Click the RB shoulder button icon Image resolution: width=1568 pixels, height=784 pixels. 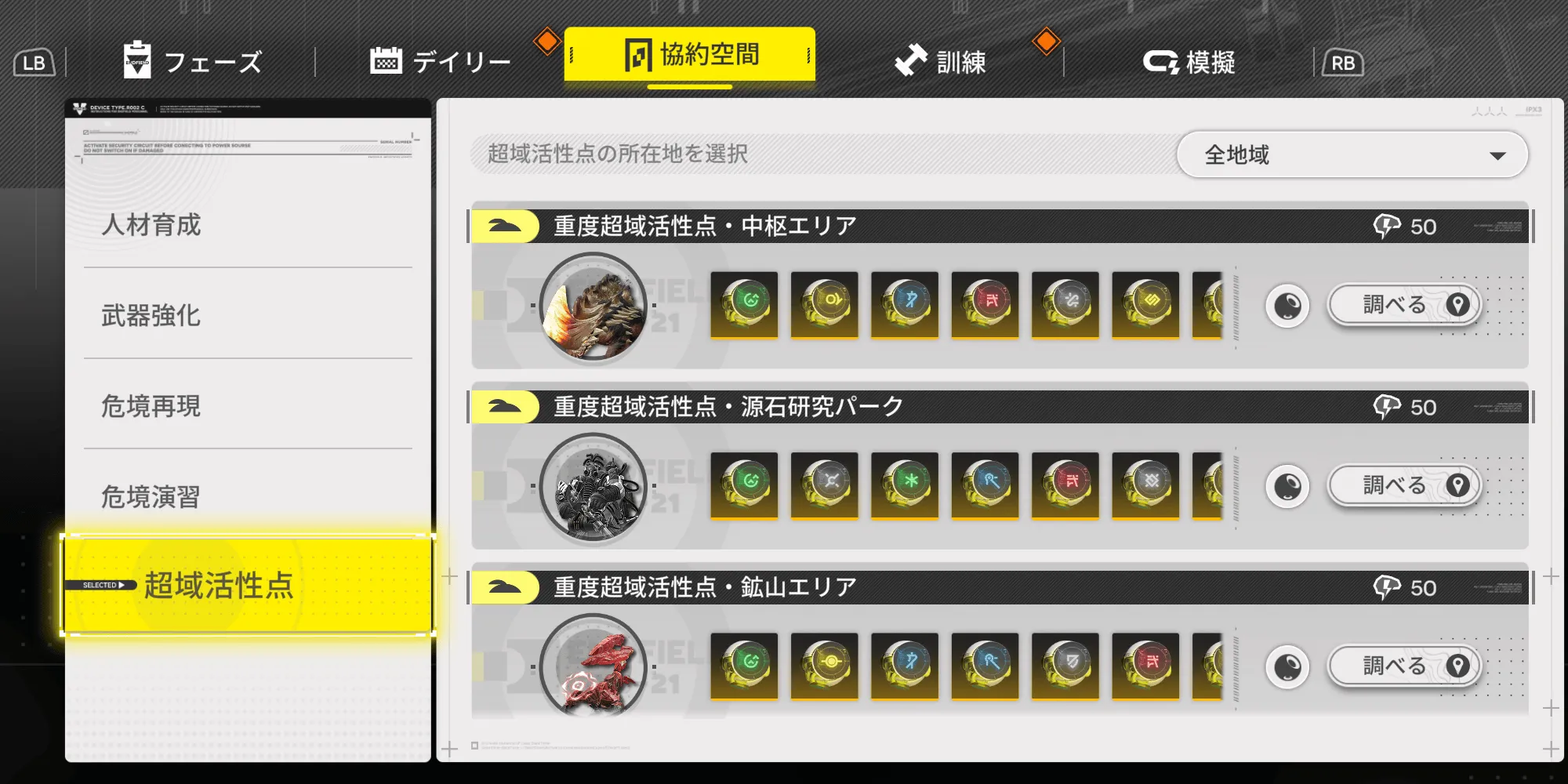(x=1343, y=63)
